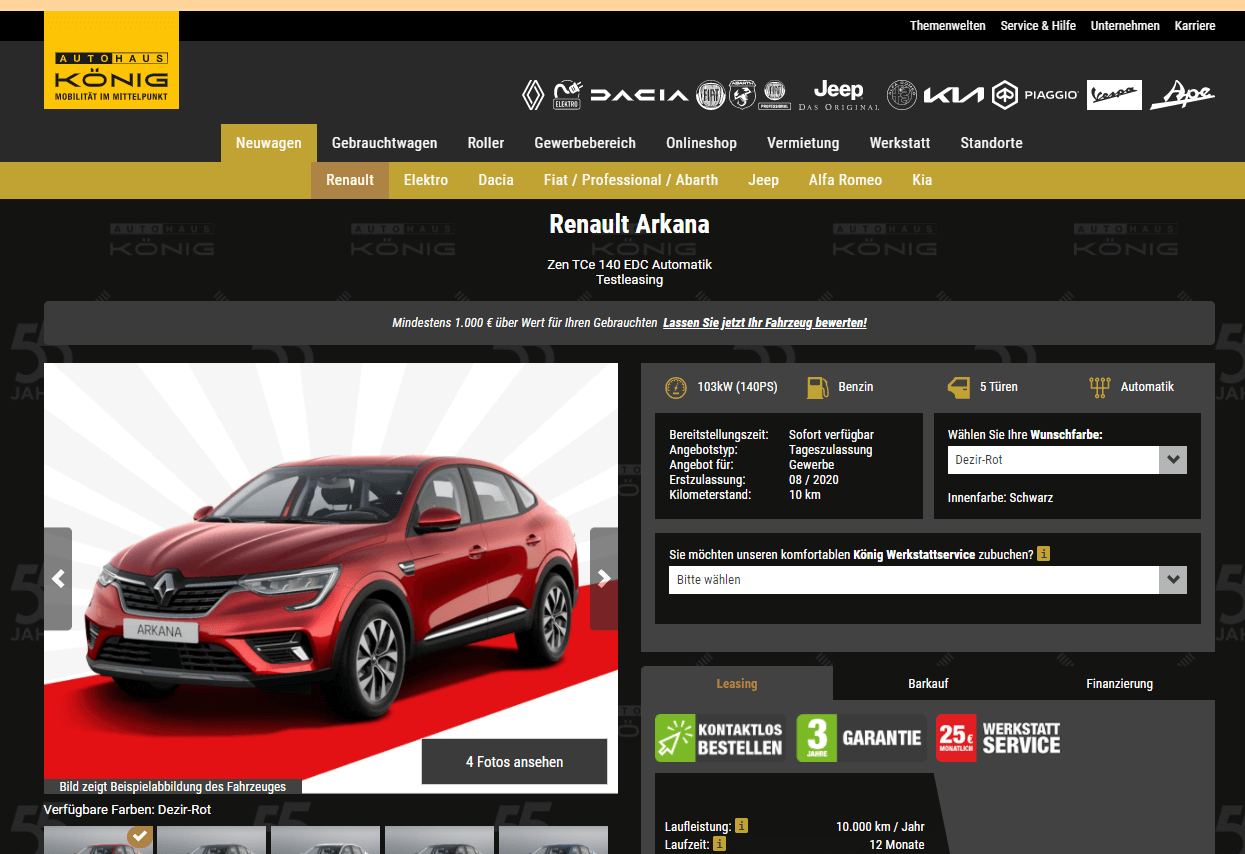Click the red Arkana main car photo
This screenshot has width=1245, height=854.
pos(331,578)
